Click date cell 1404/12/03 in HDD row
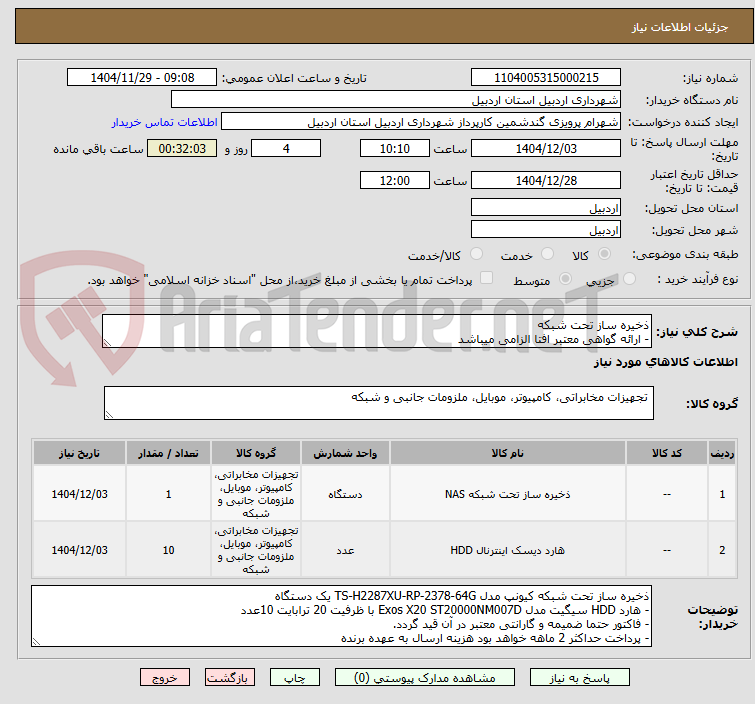Viewport: 755px width, 704px height. pyautogui.click(x=79, y=550)
